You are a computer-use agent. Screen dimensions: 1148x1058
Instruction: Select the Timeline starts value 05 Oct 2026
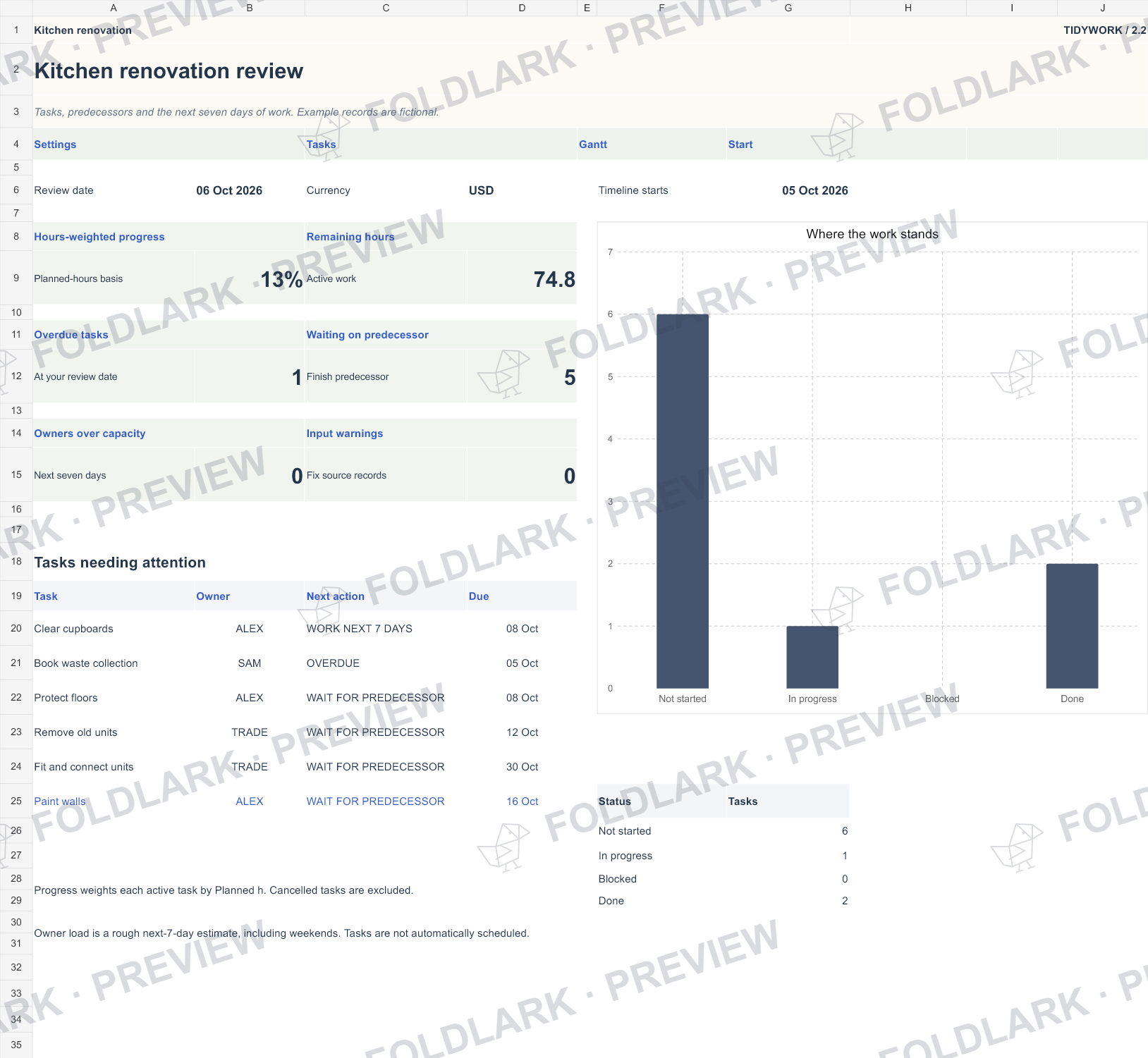coord(815,190)
